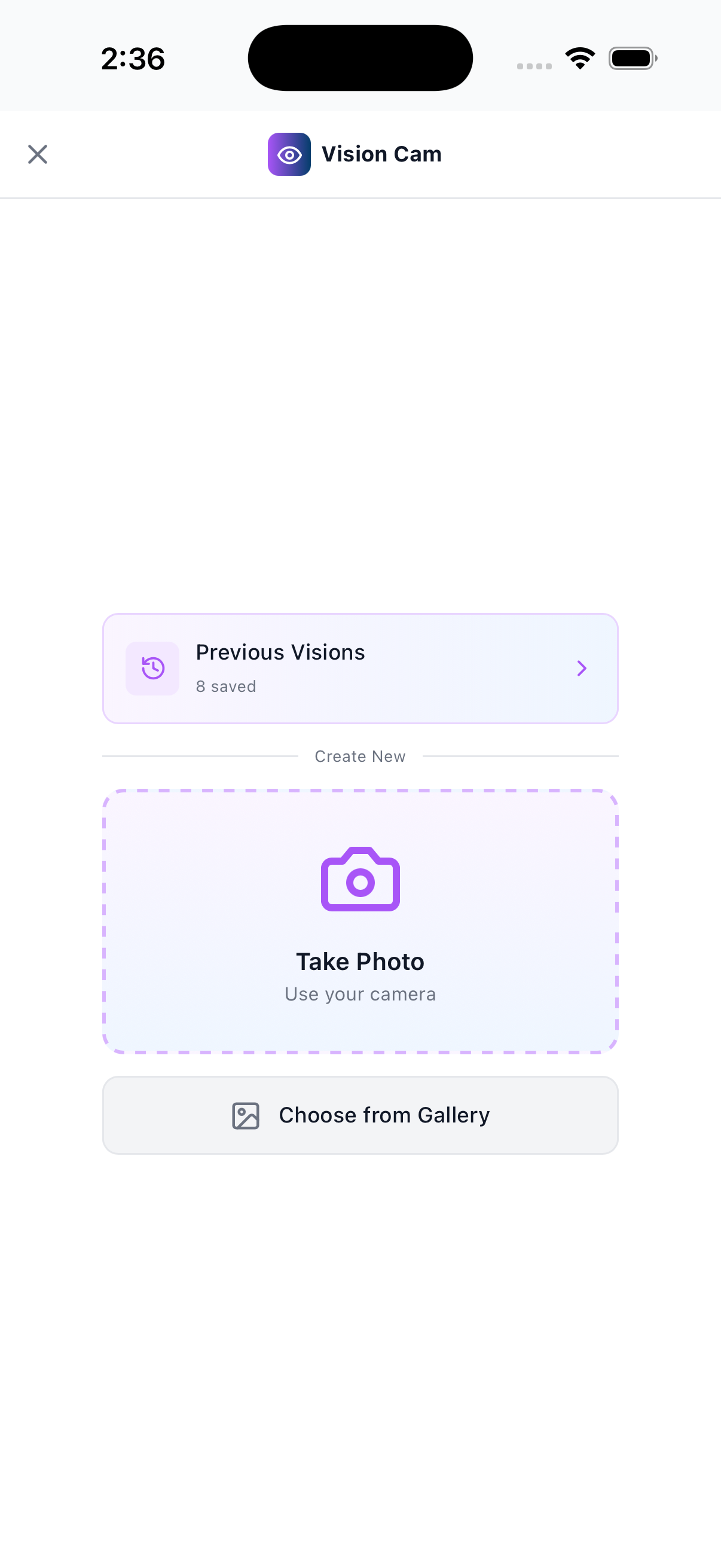Image resolution: width=721 pixels, height=1568 pixels.
Task: Tap the Dynamic Island notch area
Action: coord(360,57)
